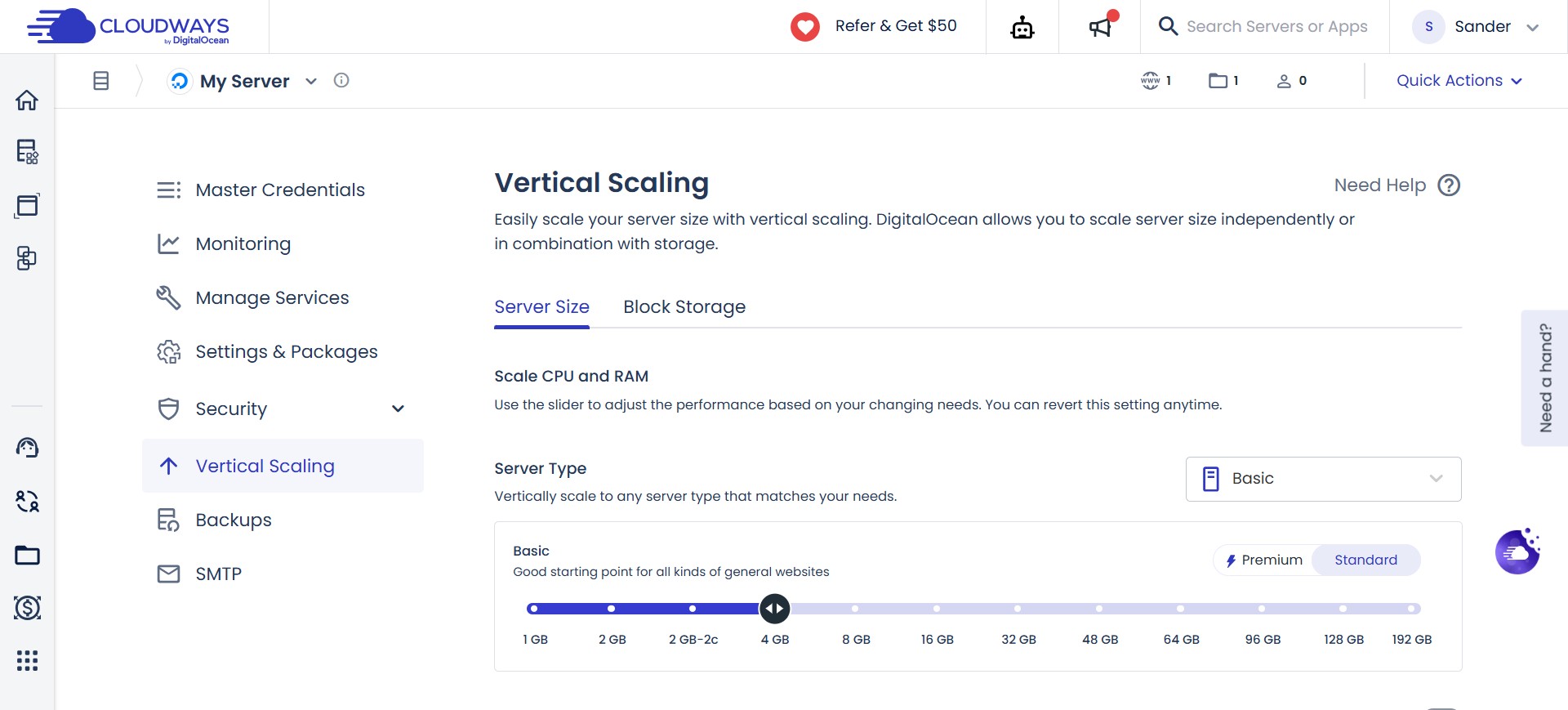Toggle to the Block Storage tab
The height and width of the screenshot is (710, 1568).
(x=684, y=306)
